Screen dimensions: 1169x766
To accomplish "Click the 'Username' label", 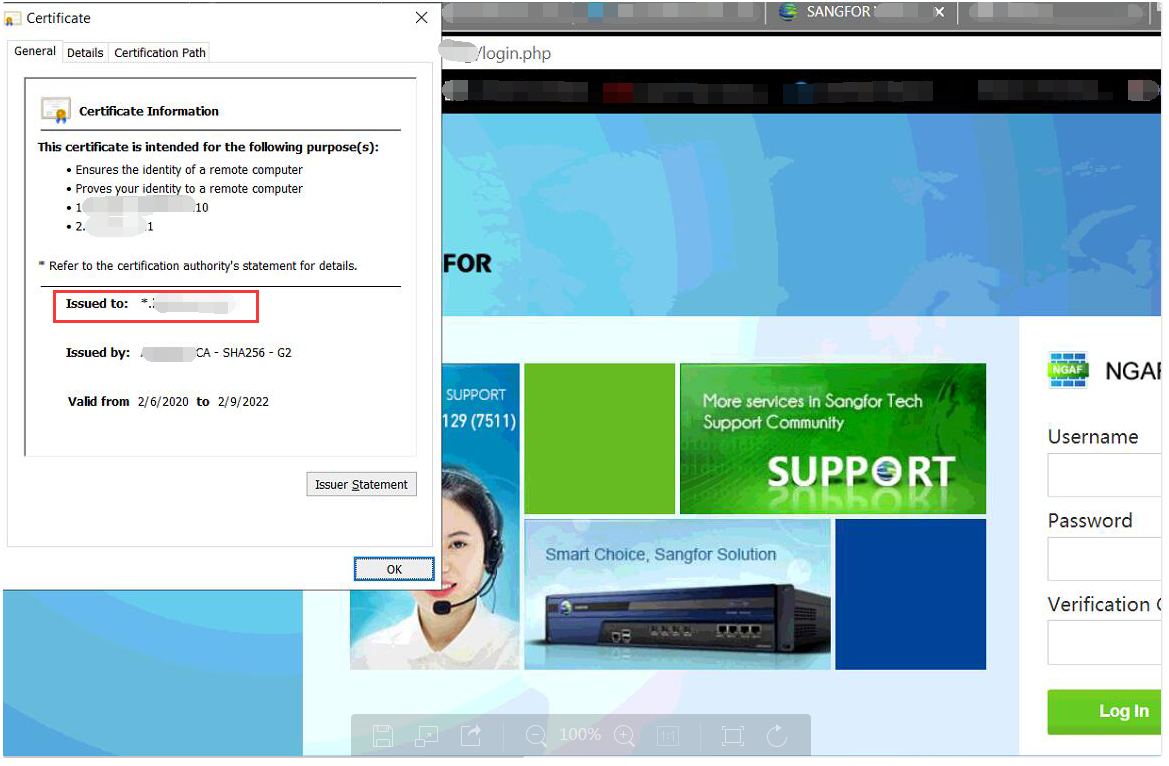I will 1093,437.
